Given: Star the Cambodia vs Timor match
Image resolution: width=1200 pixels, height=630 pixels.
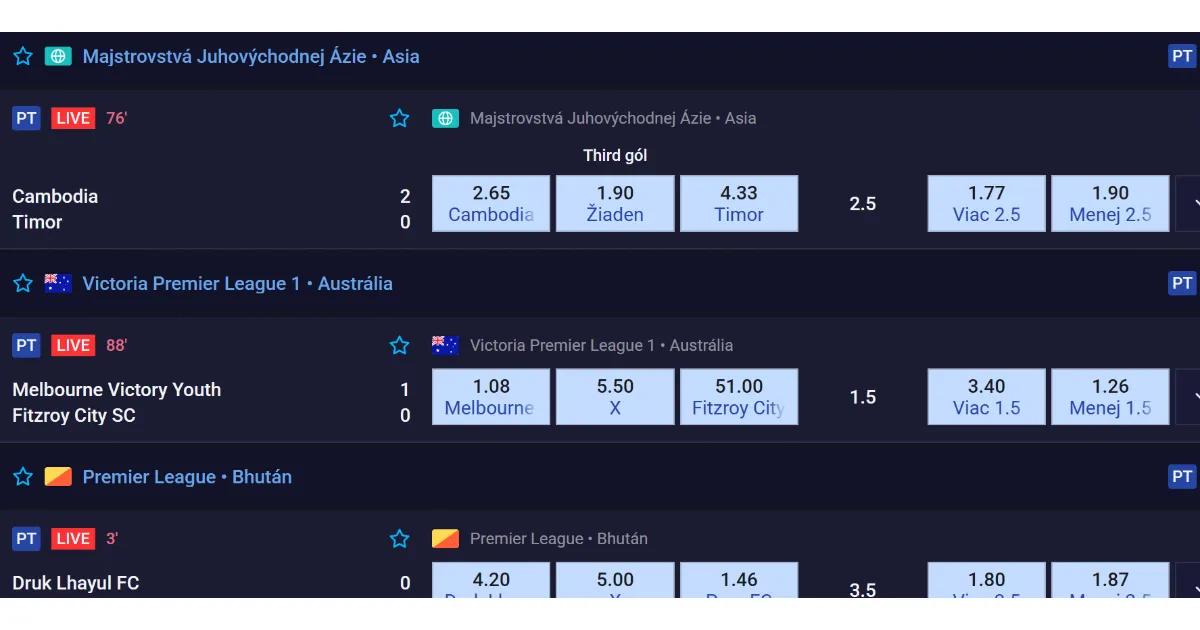Looking at the screenshot, I should pyautogui.click(x=400, y=118).
